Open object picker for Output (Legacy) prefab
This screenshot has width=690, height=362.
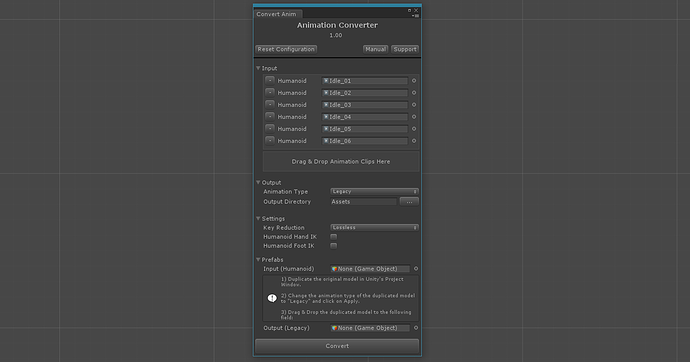click(415, 328)
